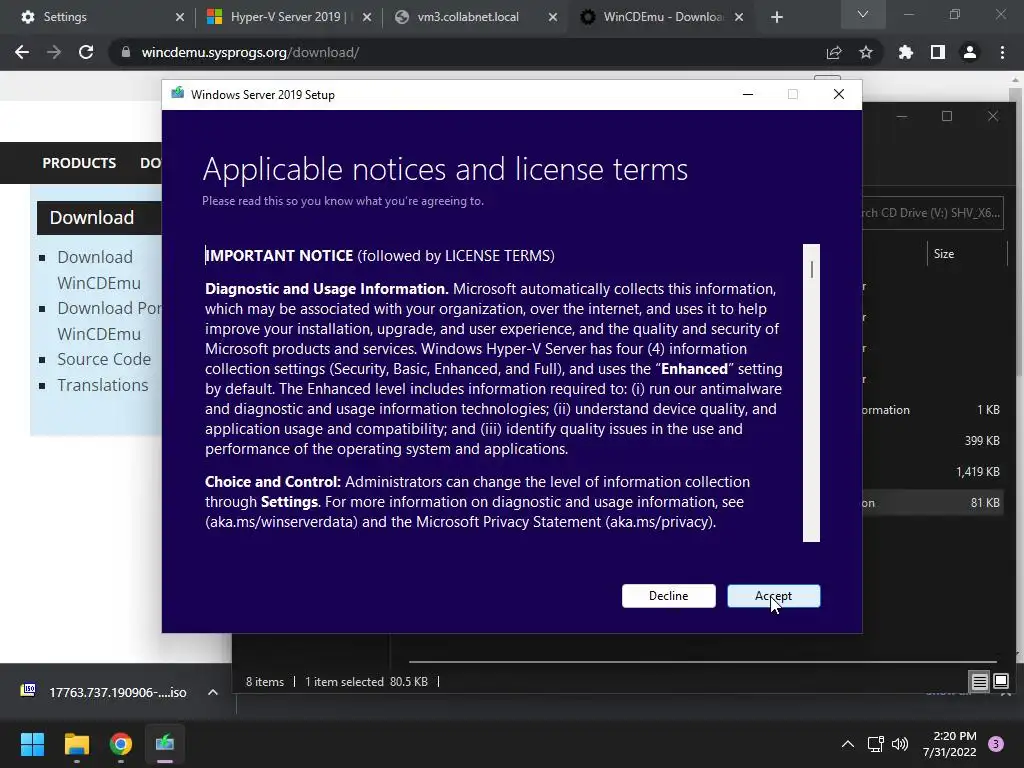This screenshot has width=1024, height=768.
Task: Select the 81 KB file row in Explorer
Action: (x=931, y=503)
